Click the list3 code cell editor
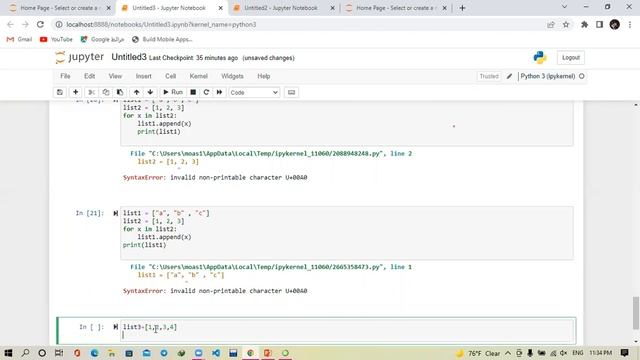 tap(347, 331)
